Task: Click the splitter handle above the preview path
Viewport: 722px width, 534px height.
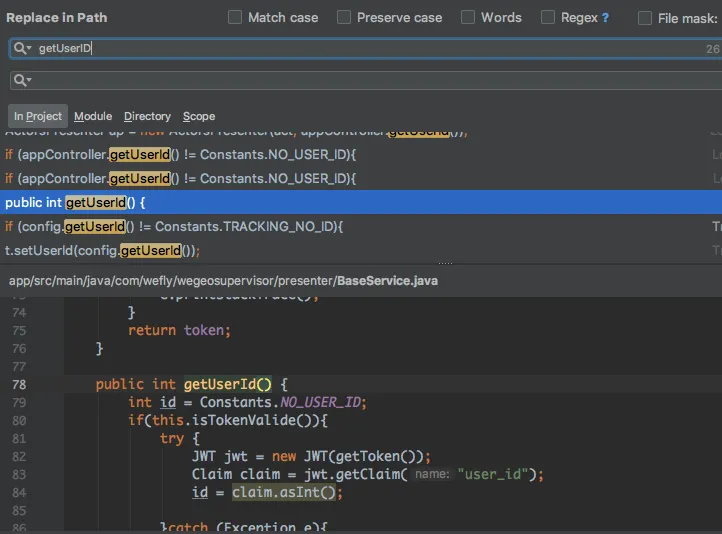Action: [445, 264]
